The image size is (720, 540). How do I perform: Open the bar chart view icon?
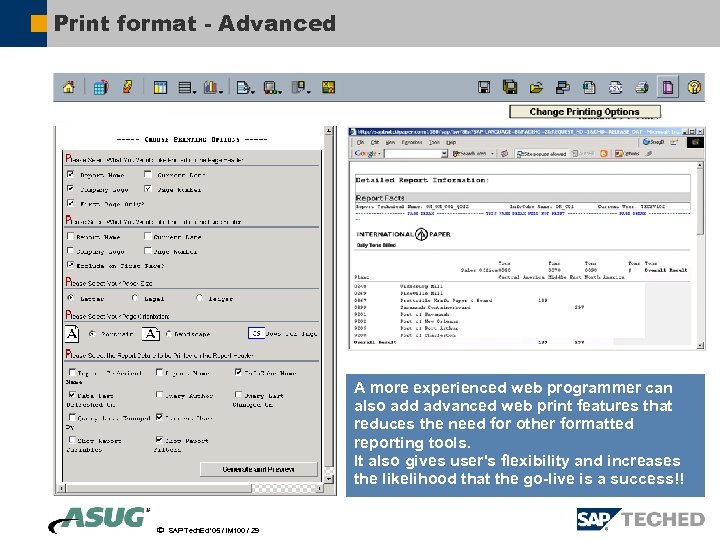tap(211, 87)
